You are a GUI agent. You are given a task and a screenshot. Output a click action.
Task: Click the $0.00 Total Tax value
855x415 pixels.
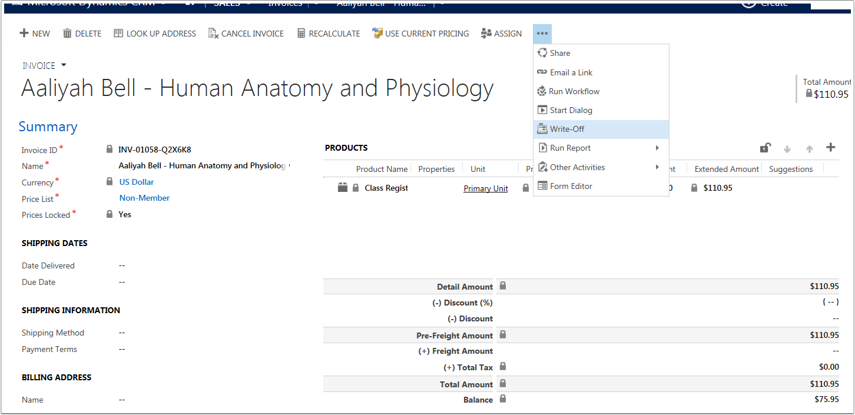[828, 367]
